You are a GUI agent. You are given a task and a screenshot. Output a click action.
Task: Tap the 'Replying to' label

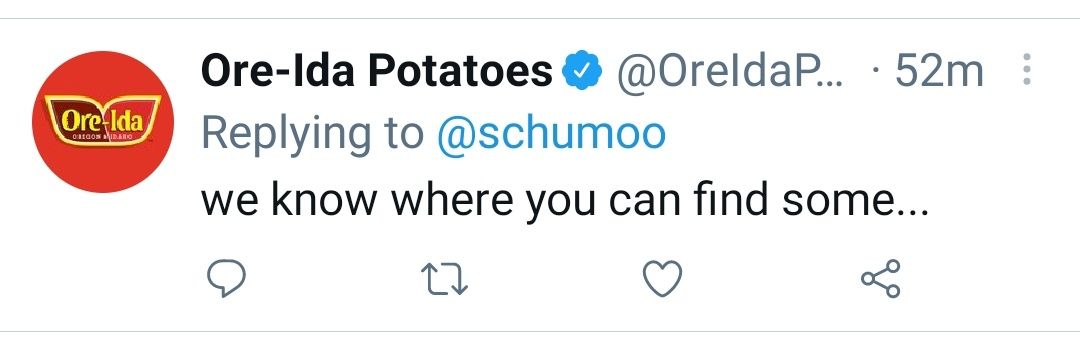click(313, 136)
